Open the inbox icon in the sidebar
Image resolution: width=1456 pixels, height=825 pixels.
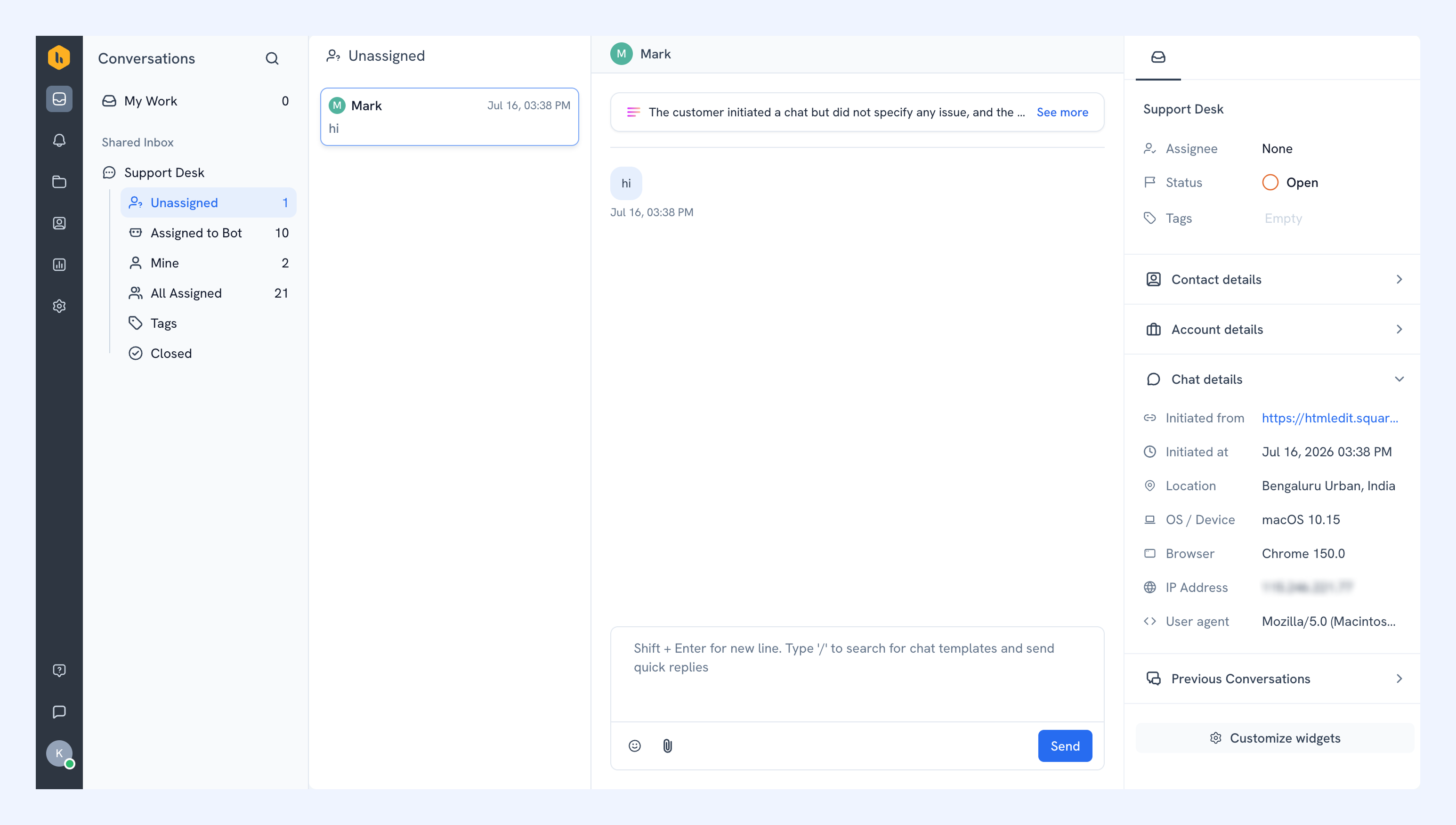pyautogui.click(x=59, y=99)
